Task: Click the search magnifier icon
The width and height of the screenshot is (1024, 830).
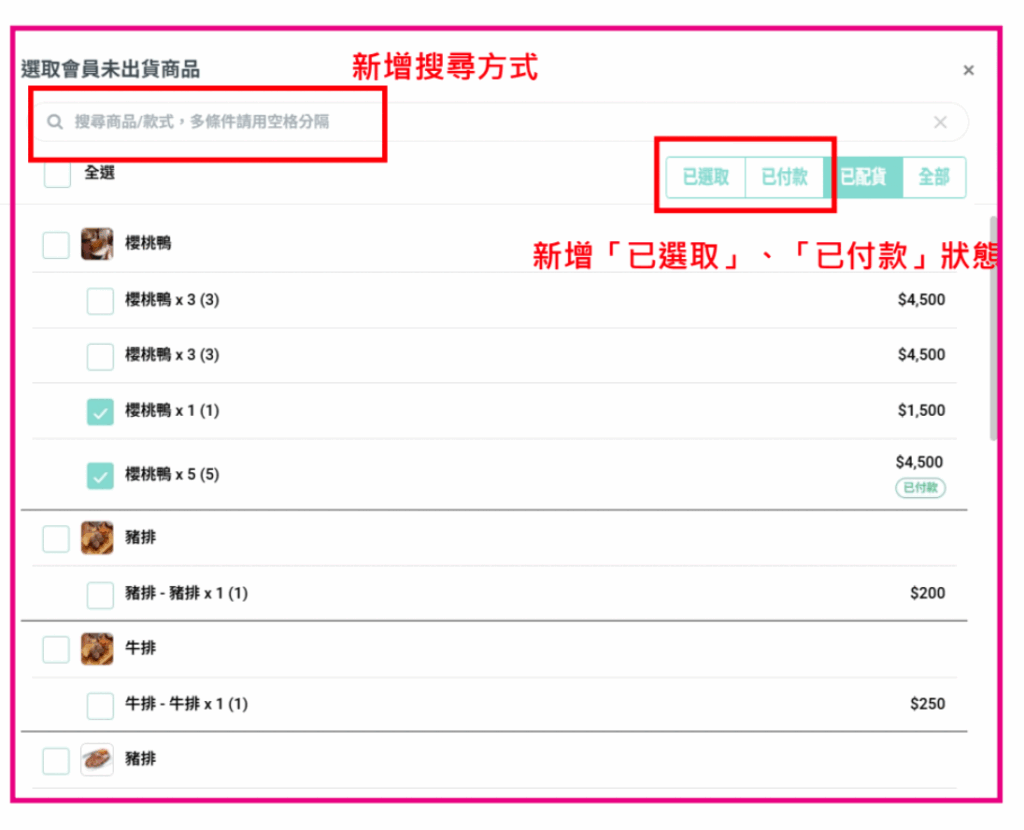Action: point(55,121)
